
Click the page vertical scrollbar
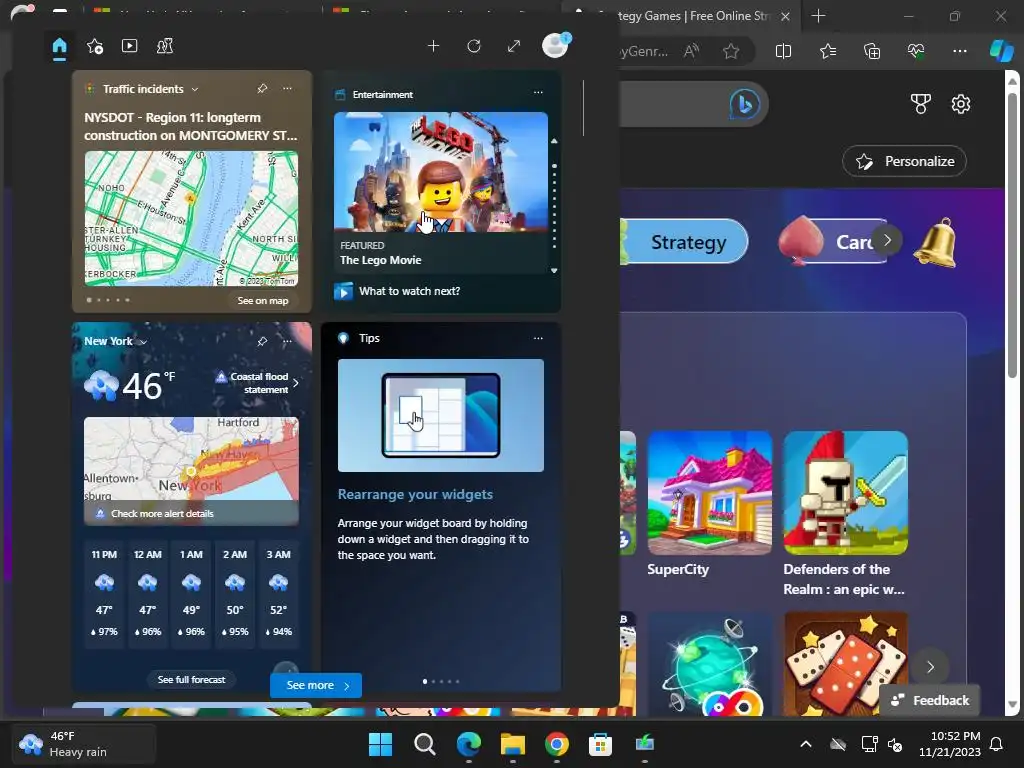pyautogui.click(x=1013, y=235)
